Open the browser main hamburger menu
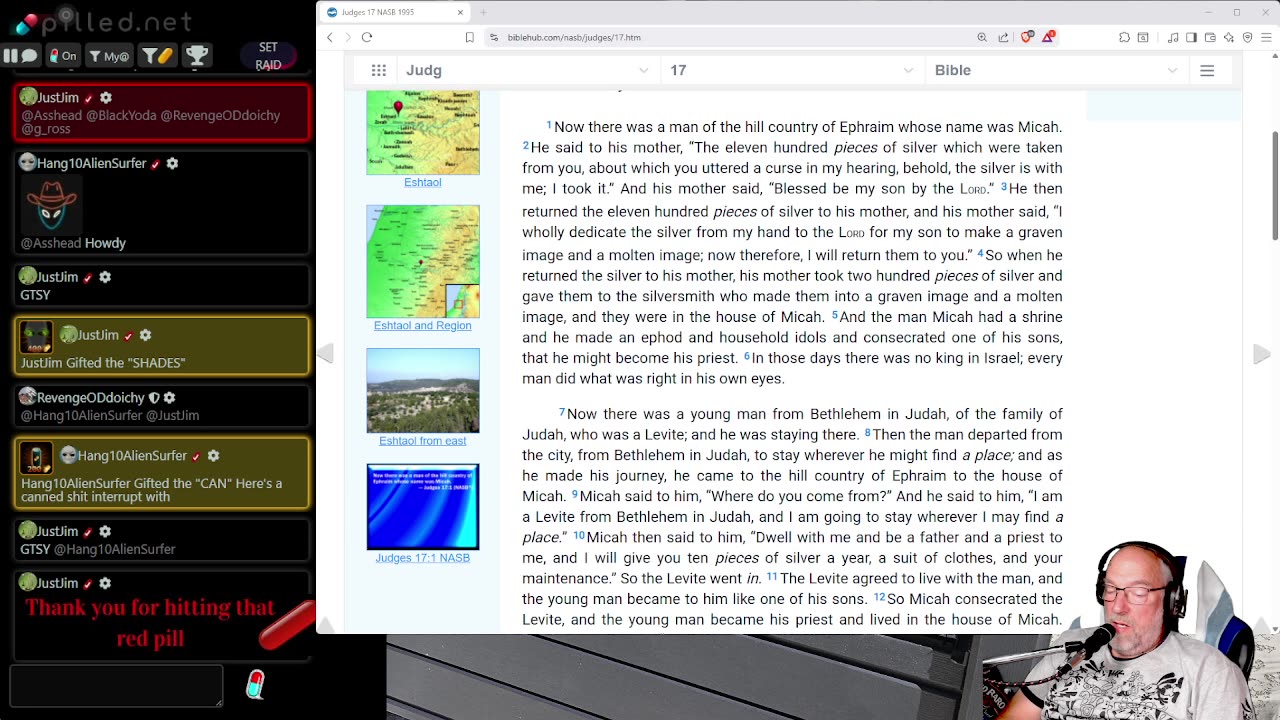 [x=1266, y=37]
